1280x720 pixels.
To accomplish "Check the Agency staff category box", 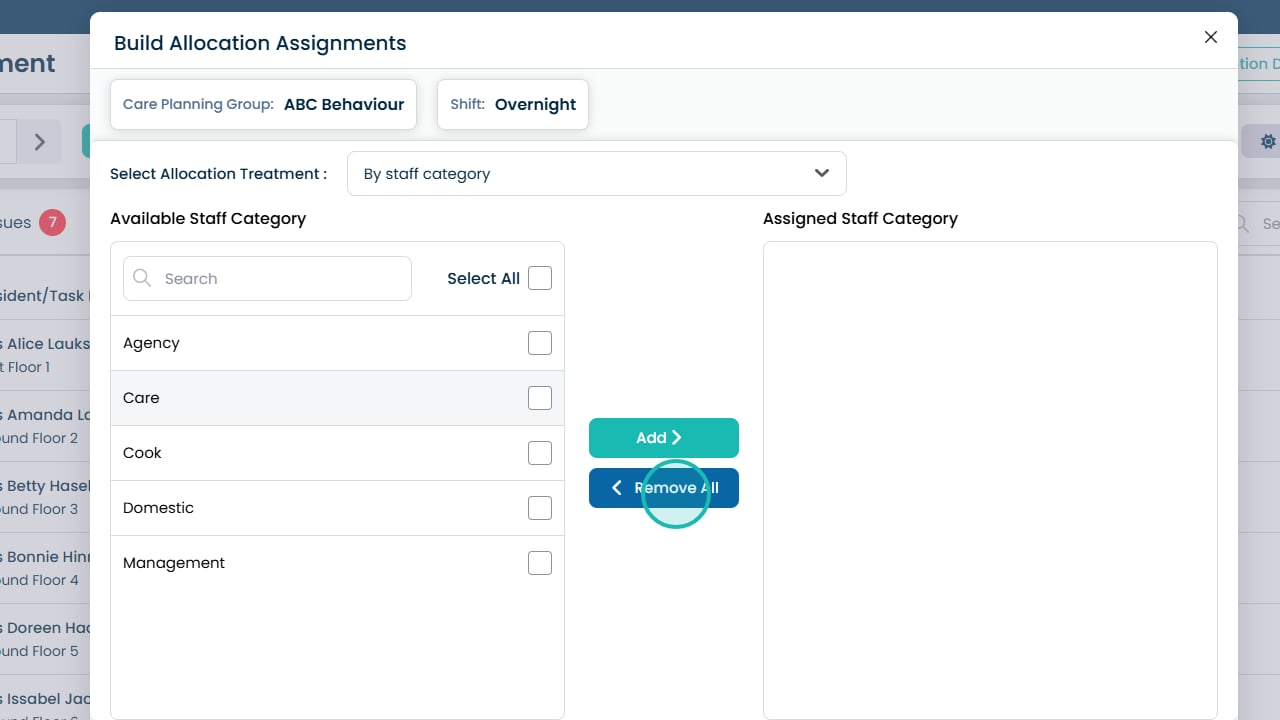I will [539, 343].
